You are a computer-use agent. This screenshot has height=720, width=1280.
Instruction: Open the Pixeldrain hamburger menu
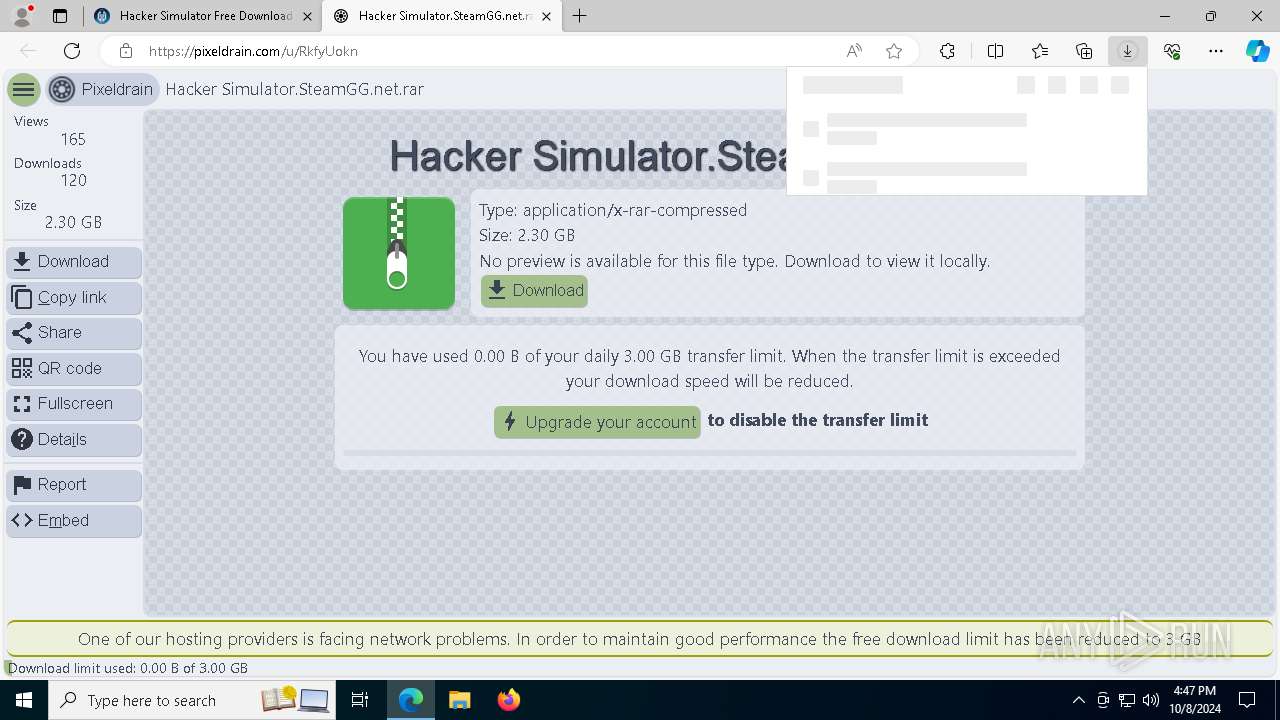pos(24,90)
